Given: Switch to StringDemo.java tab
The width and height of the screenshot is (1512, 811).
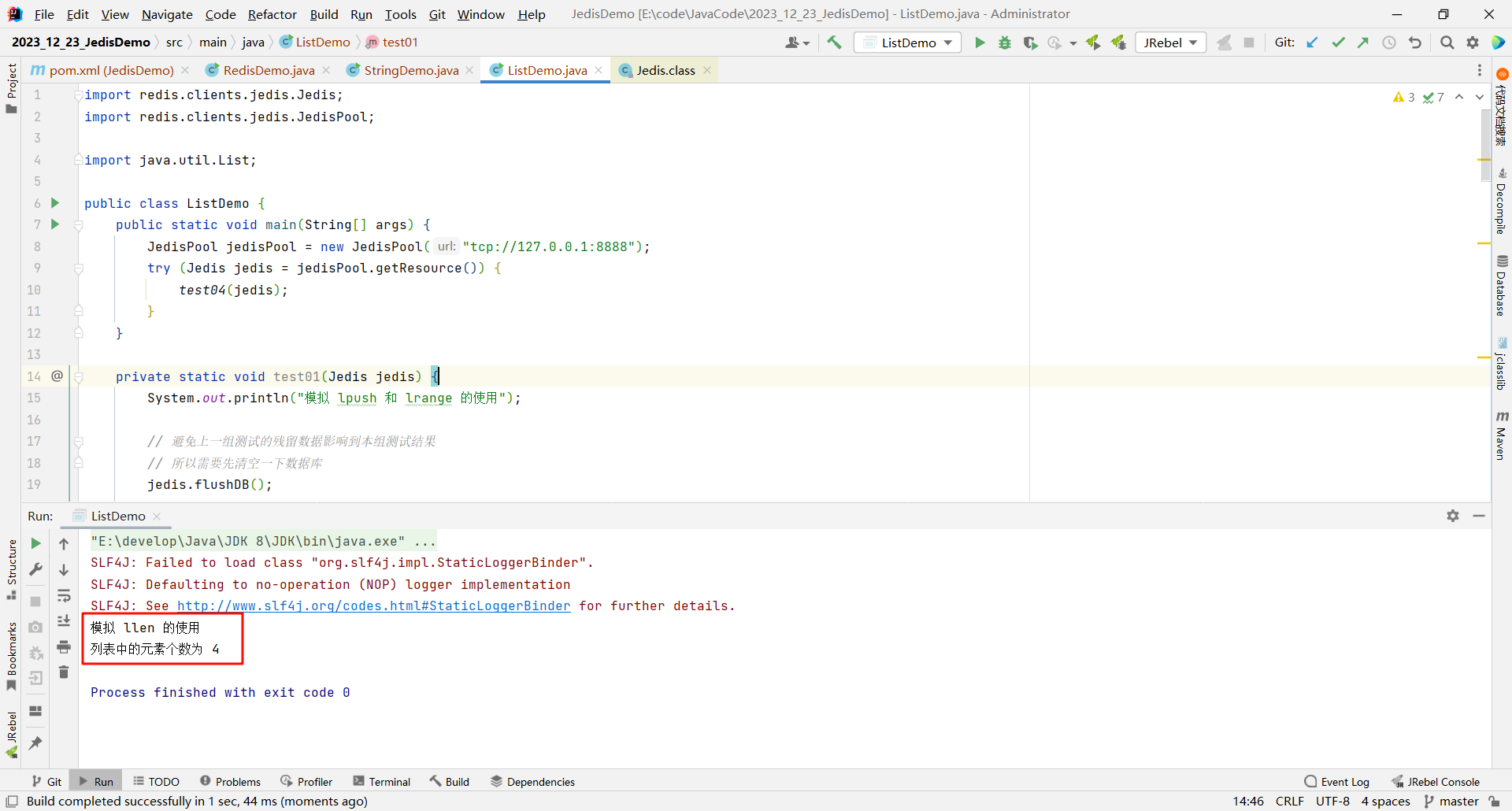Looking at the screenshot, I should 411,70.
